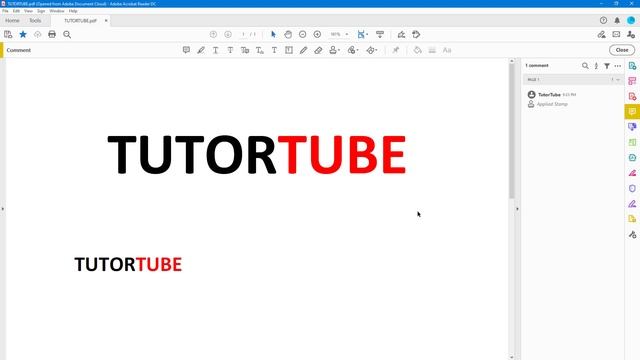Screen dimensions: 640x360
Task: Click the Keep tool selected pin
Action: [396, 50]
